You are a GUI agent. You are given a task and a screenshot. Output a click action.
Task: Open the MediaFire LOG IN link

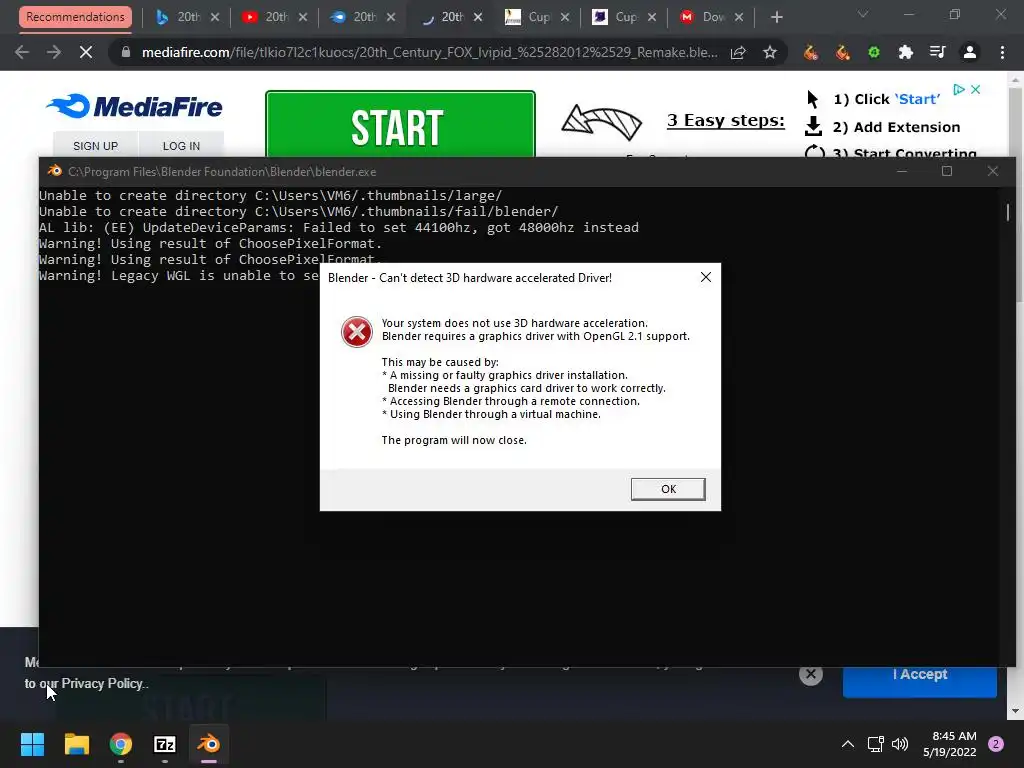tap(181, 146)
